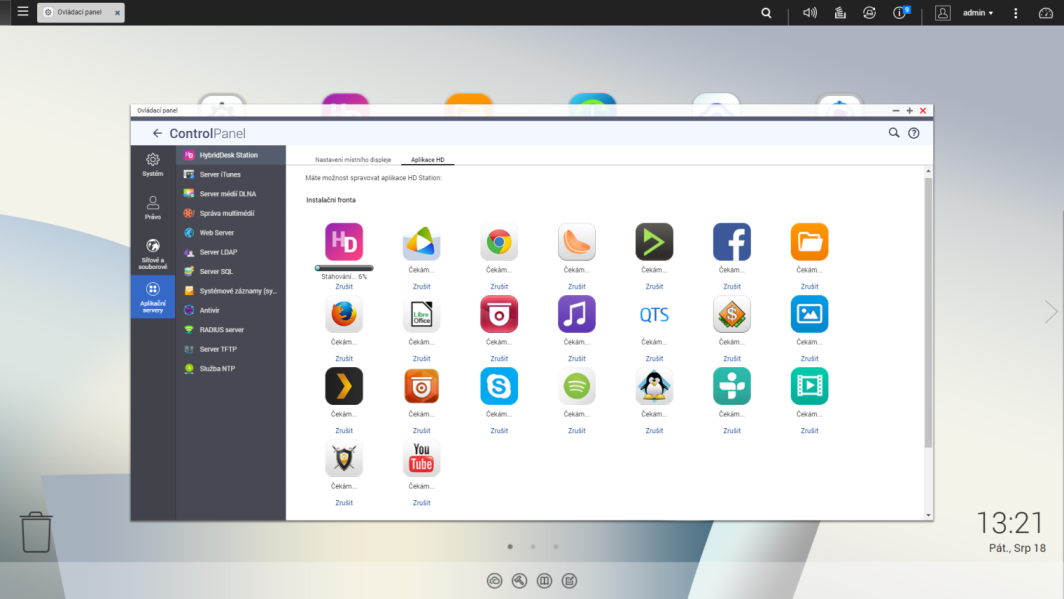
Task: Click the orange File Station folder icon
Action: tap(810, 241)
